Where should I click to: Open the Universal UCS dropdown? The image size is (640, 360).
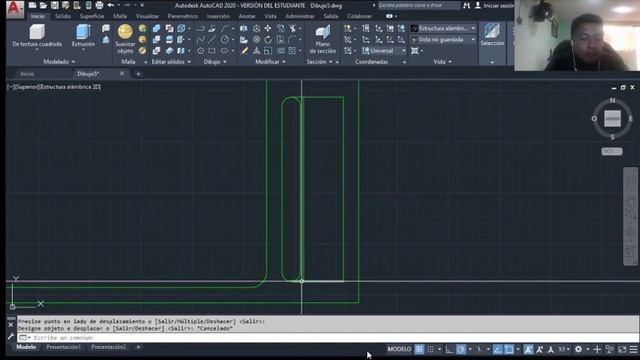(384, 51)
